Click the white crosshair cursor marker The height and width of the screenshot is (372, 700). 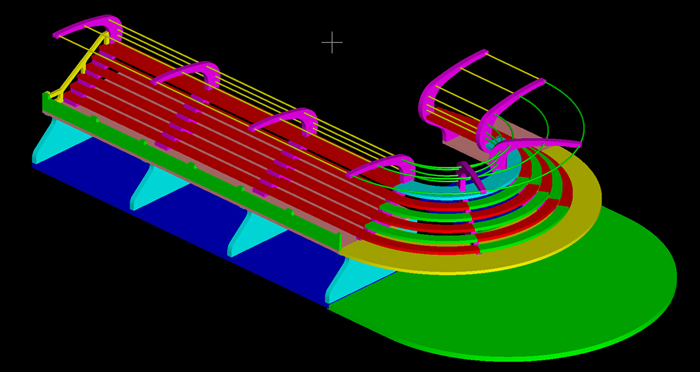click(x=332, y=43)
